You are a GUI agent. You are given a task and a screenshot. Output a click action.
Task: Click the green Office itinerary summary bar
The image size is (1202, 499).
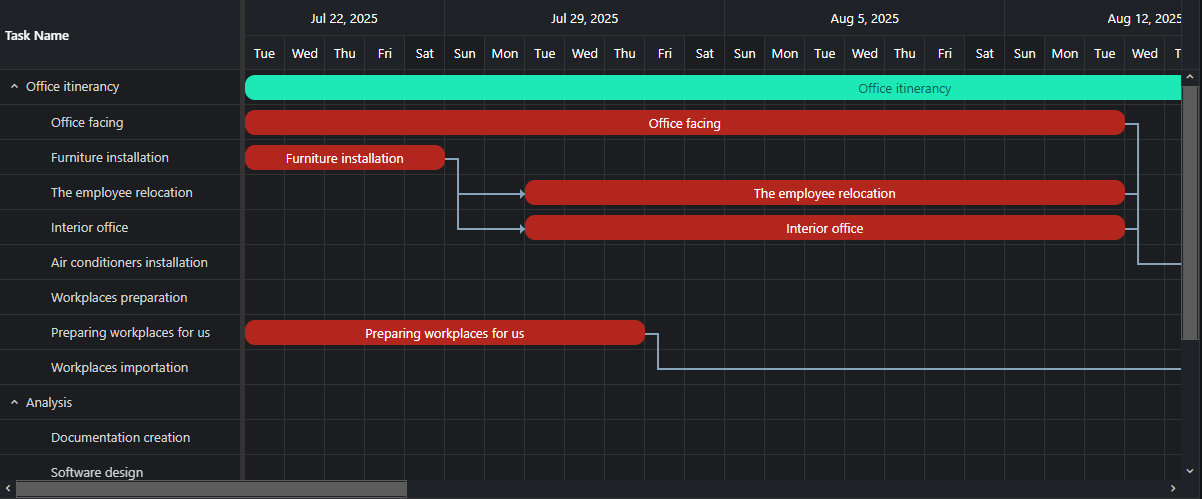[713, 88]
